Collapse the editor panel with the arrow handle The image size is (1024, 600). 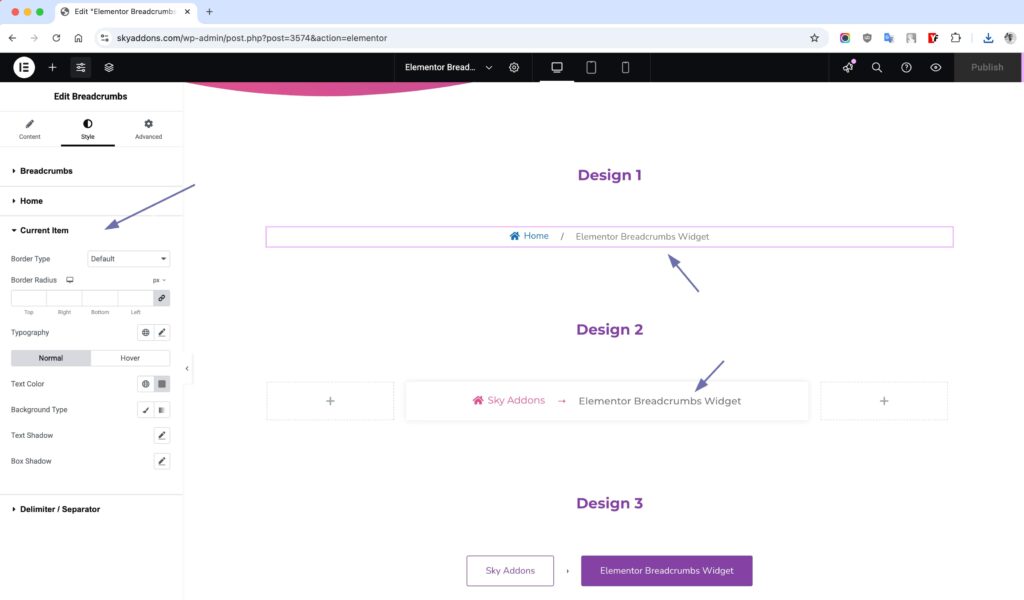click(x=187, y=369)
